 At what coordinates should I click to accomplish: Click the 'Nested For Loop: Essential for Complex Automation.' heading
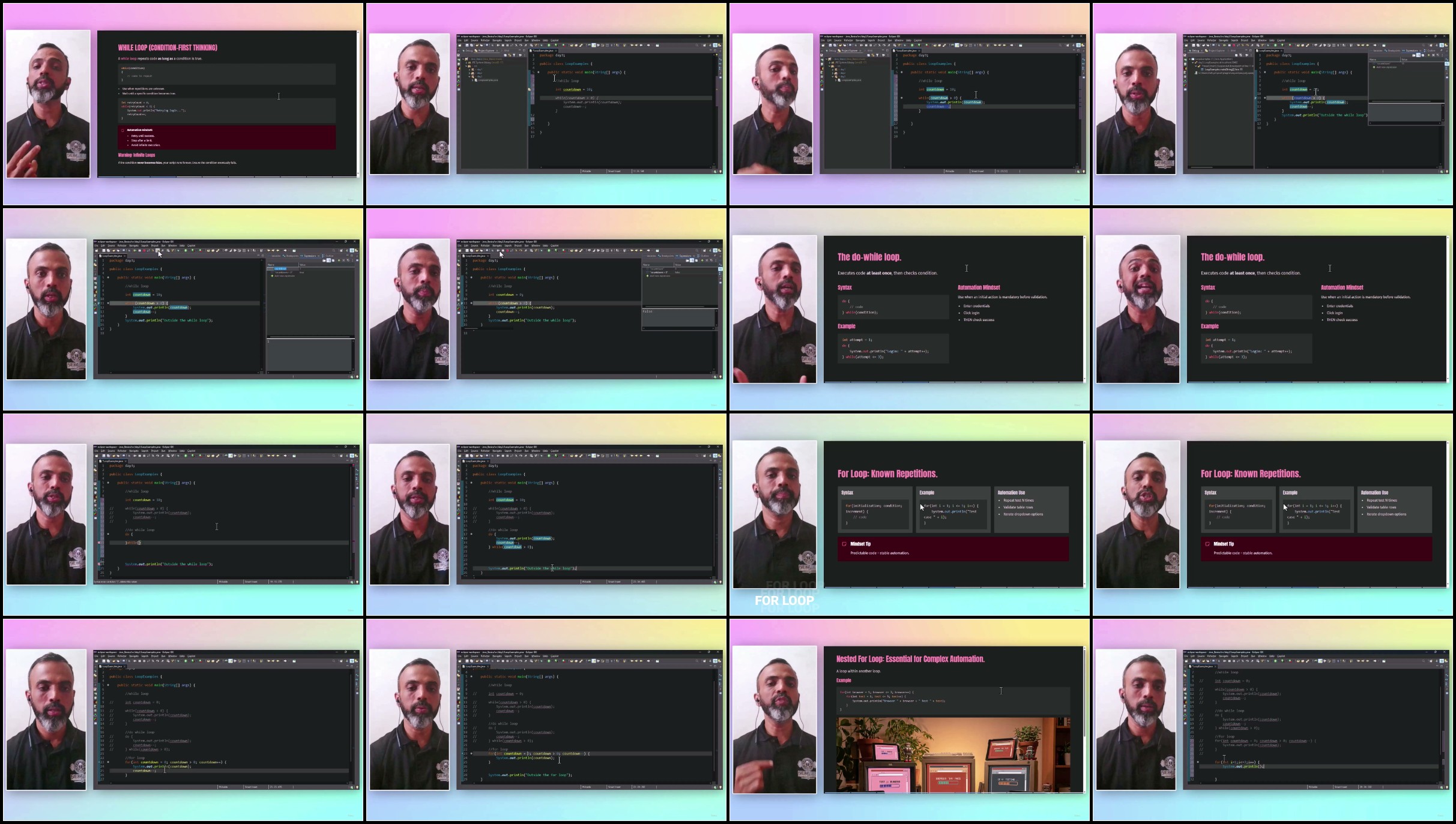[x=910, y=659]
